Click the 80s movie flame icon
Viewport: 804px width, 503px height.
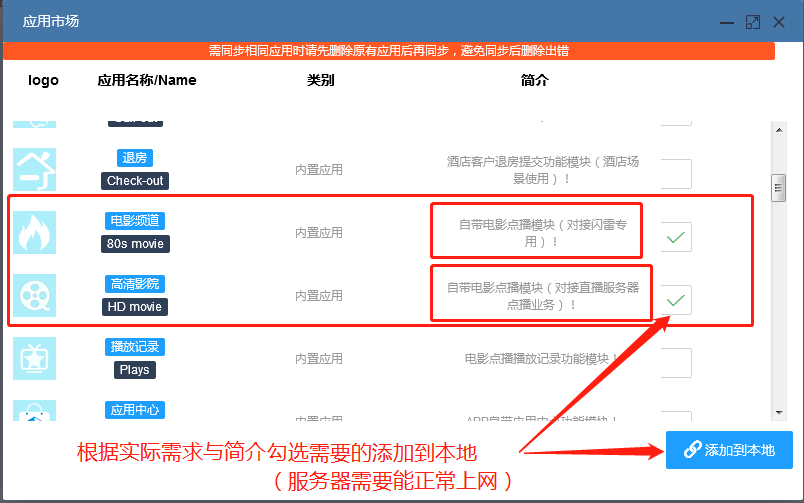tap(35, 232)
